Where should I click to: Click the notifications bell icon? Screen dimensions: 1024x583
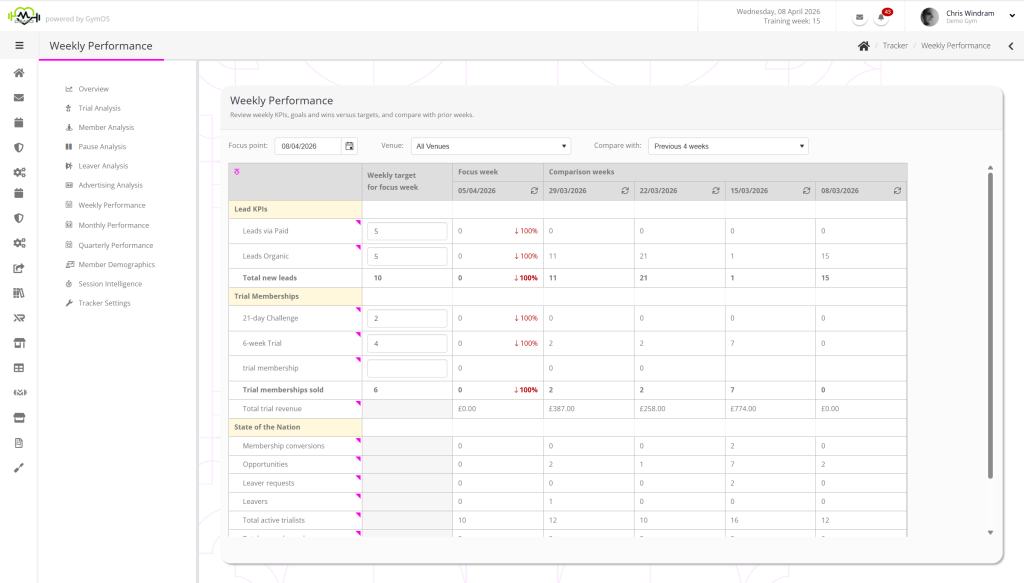point(881,17)
